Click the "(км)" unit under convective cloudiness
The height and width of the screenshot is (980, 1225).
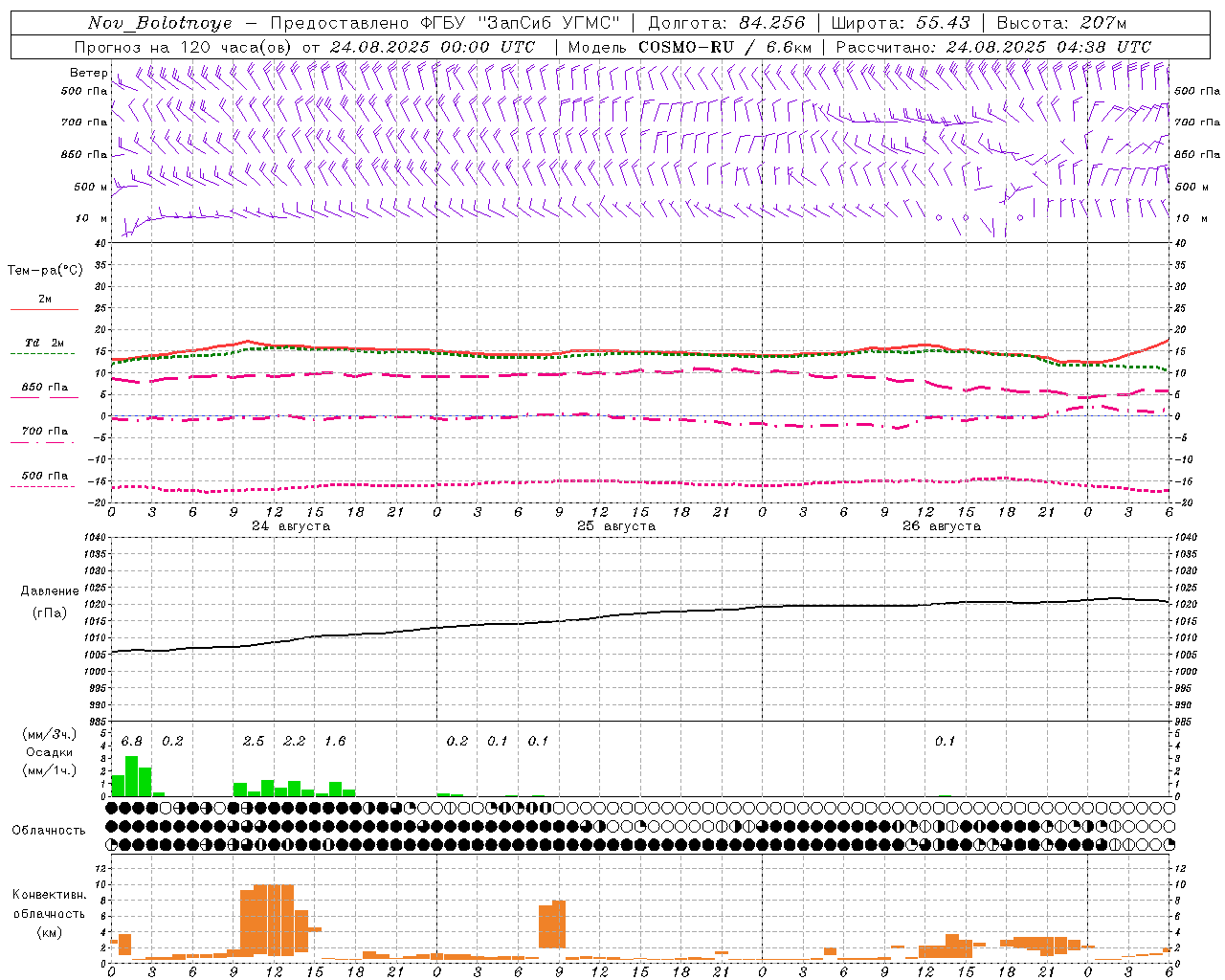49,932
